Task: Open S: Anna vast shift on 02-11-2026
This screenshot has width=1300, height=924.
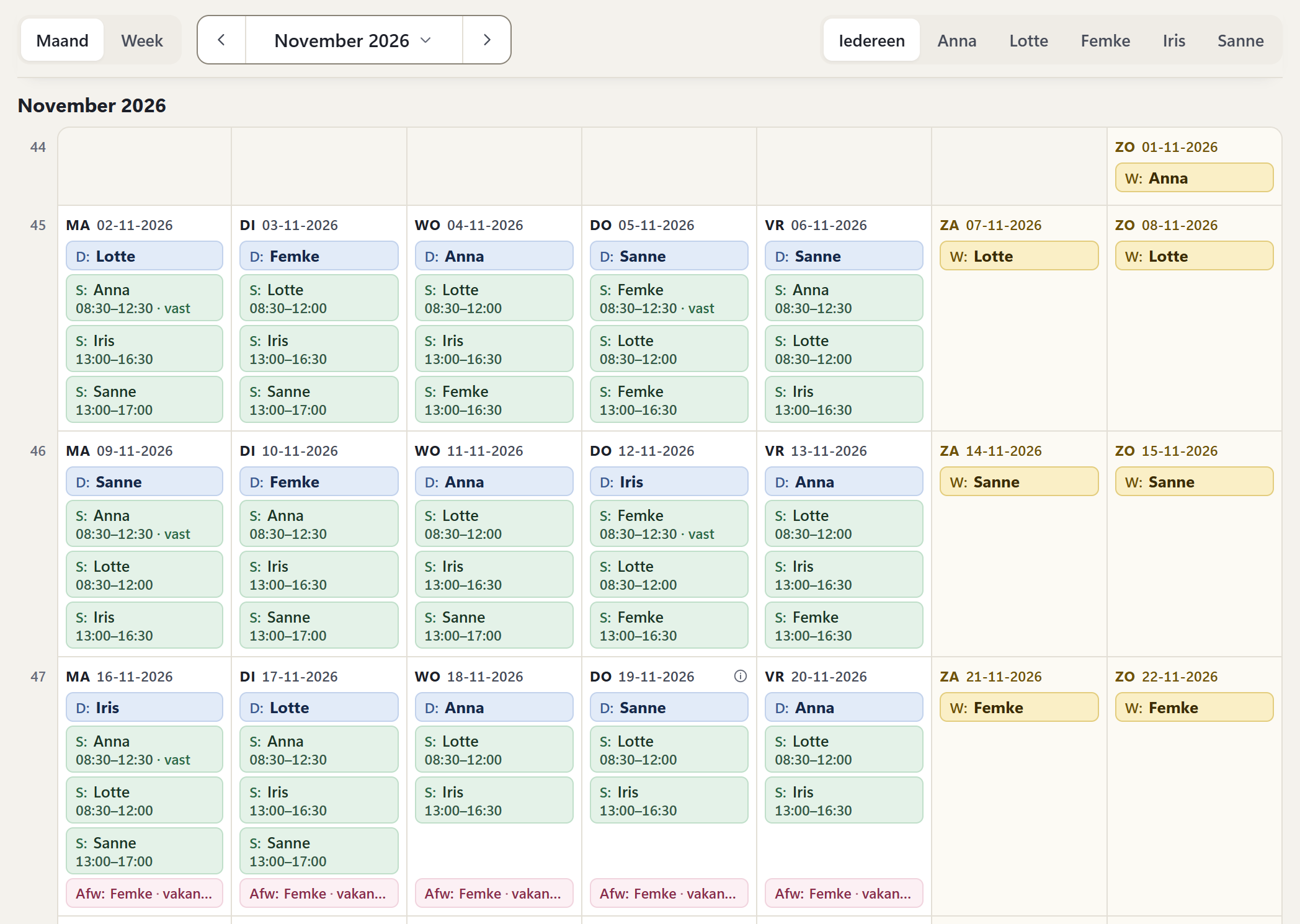Action: (x=145, y=298)
